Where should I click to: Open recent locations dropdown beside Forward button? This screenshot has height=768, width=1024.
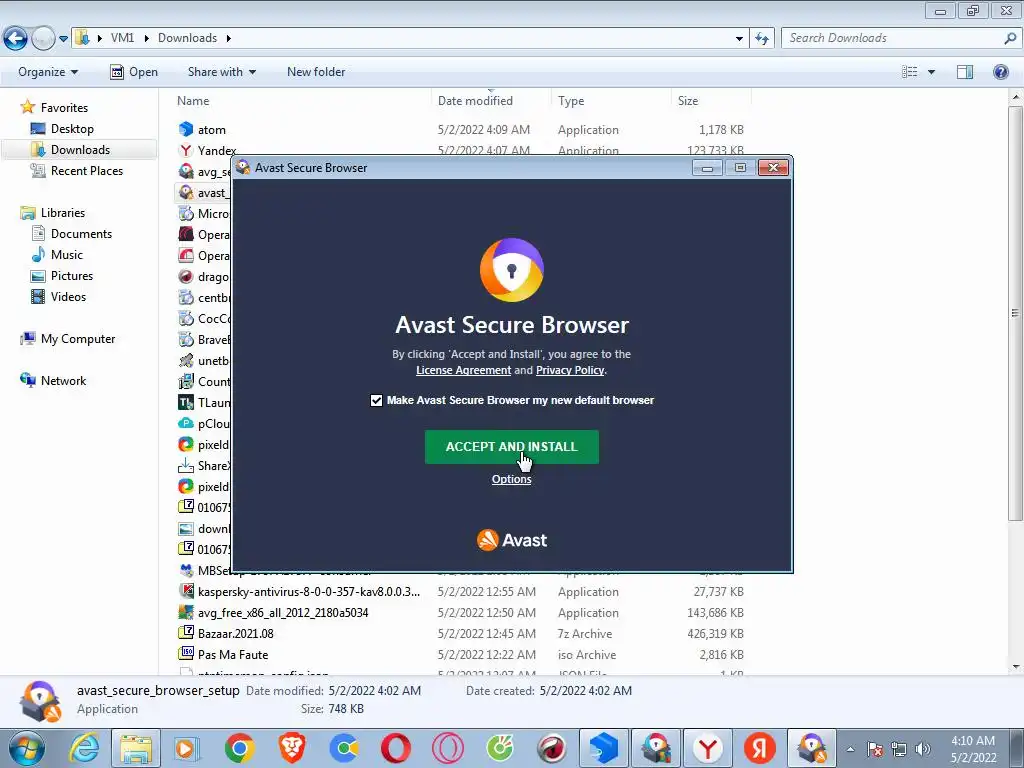tap(63, 39)
